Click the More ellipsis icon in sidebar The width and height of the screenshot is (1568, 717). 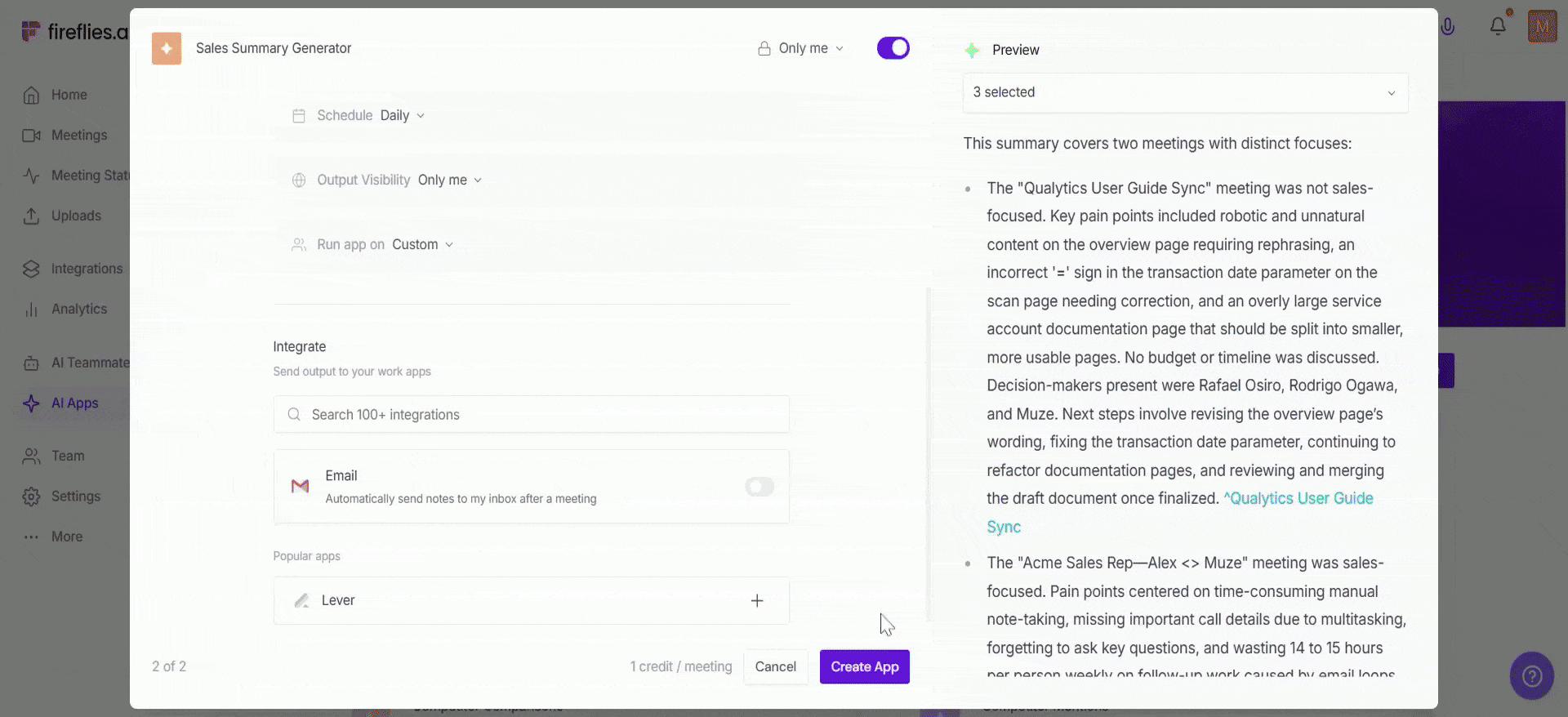pyautogui.click(x=31, y=537)
